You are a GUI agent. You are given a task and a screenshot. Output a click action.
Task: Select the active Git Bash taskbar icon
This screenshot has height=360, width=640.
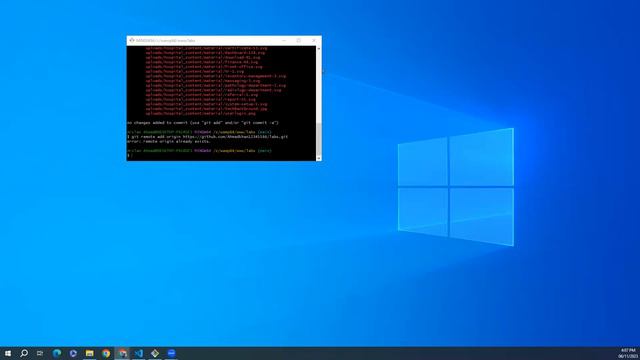coord(122,353)
